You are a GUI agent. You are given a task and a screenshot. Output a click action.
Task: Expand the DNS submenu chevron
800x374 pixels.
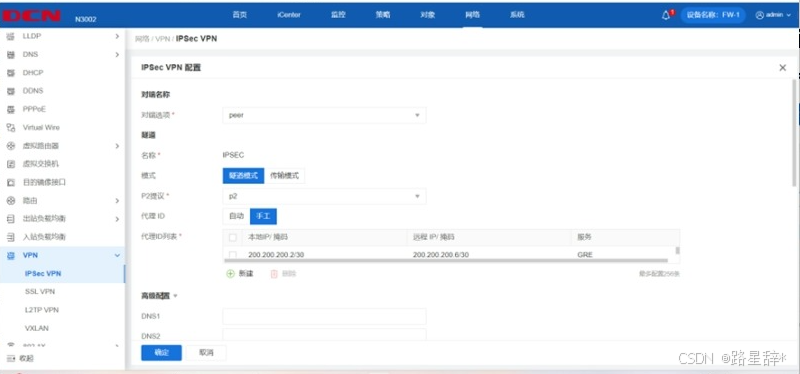(117, 55)
